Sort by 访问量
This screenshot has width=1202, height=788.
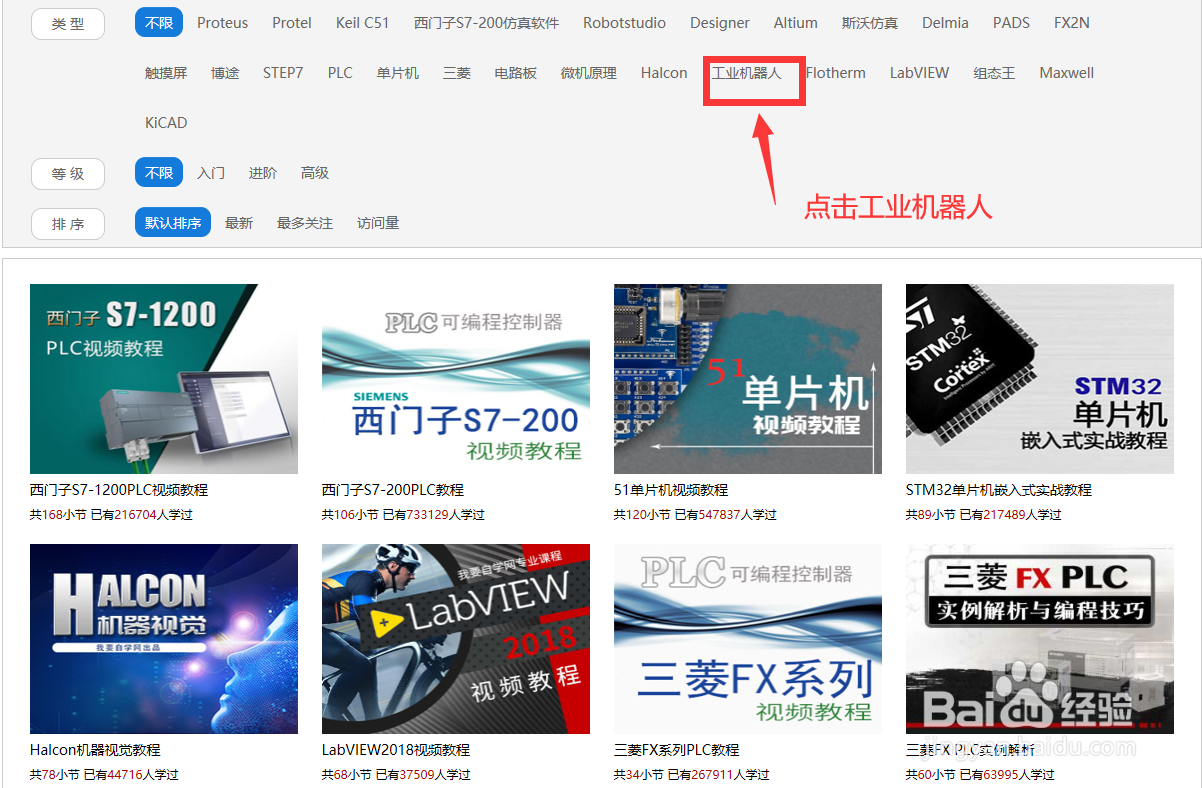[378, 223]
